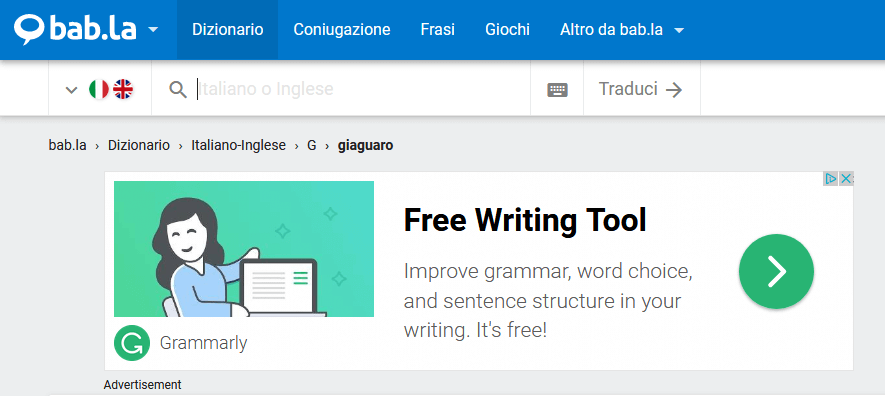The width and height of the screenshot is (885, 396).
Task: Click the ad description about grammar improvement
Action: pyautogui.click(x=548, y=301)
